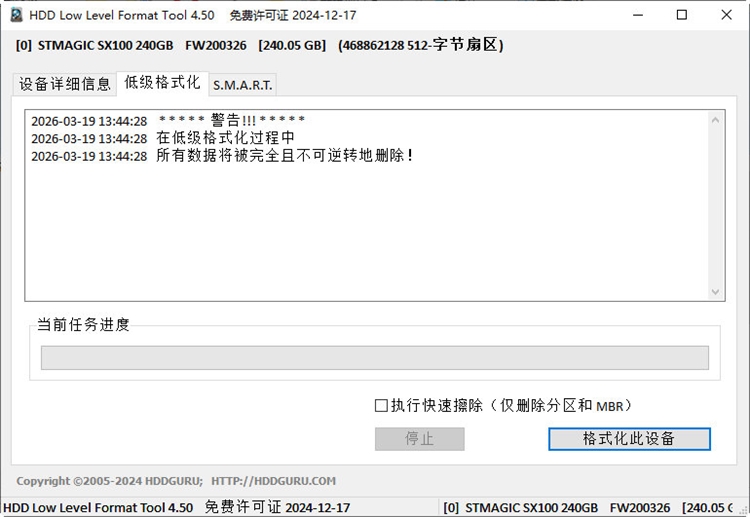Screen dimensions: 750x517
Task: Click the HDD Low Level Format Tool app icon
Action: tap(16, 15)
